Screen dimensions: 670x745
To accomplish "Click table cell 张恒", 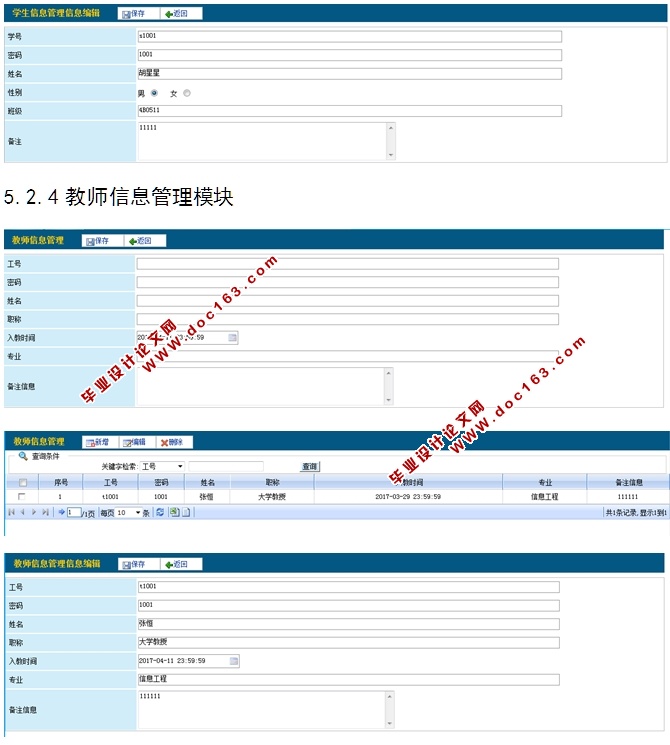I will pyautogui.click(x=206, y=497).
